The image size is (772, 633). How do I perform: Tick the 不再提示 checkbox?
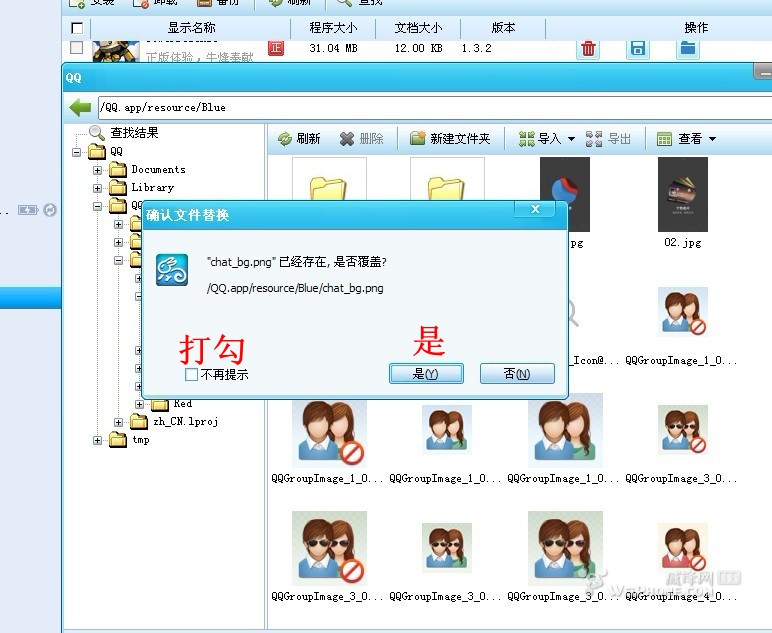[191, 375]
